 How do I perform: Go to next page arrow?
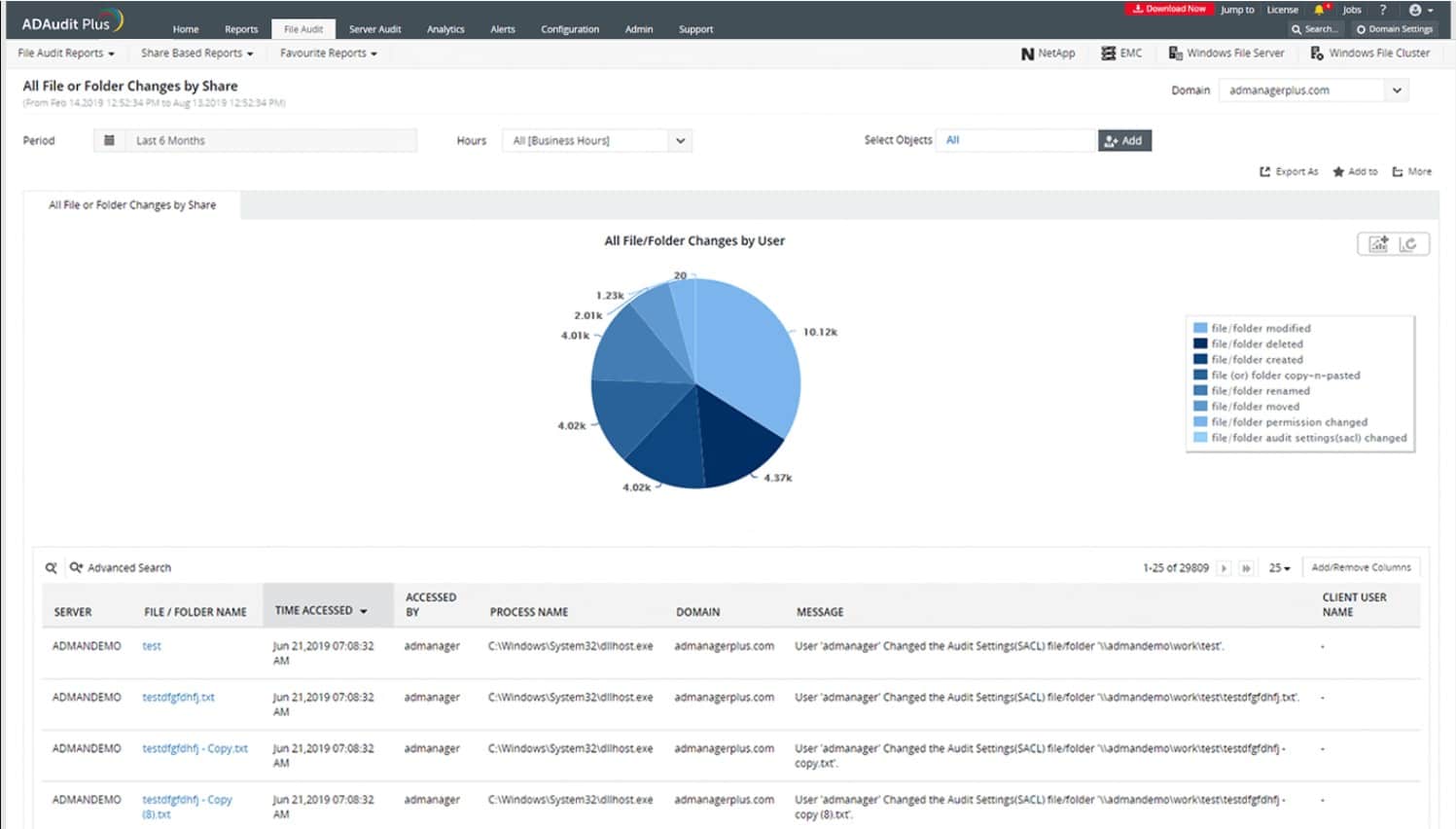click(1224, 568)
